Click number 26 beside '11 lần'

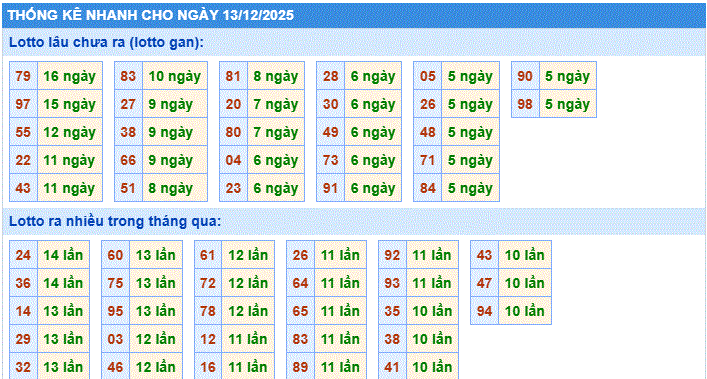click(300, 255)
